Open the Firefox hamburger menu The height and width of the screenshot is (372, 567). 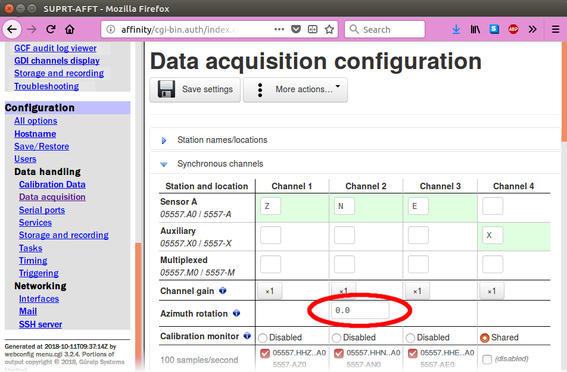tap(556, 29)
